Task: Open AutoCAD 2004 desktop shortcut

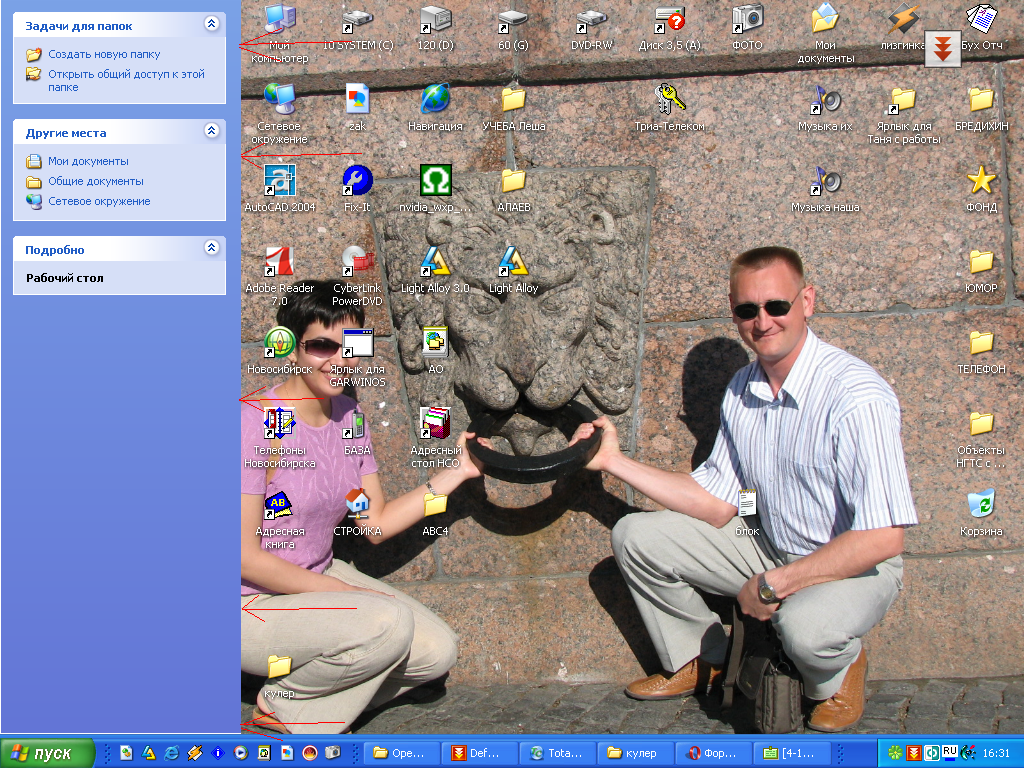Action: click(x=279, y=181)
